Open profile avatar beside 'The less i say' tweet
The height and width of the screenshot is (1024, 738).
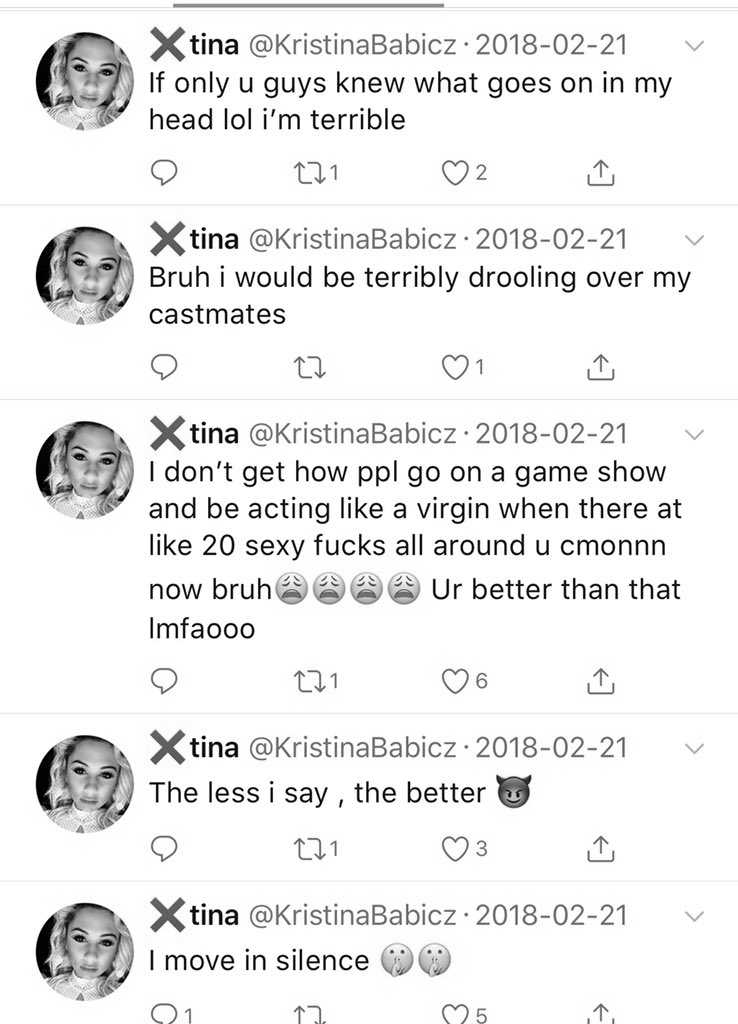click(x=85, y=784)
